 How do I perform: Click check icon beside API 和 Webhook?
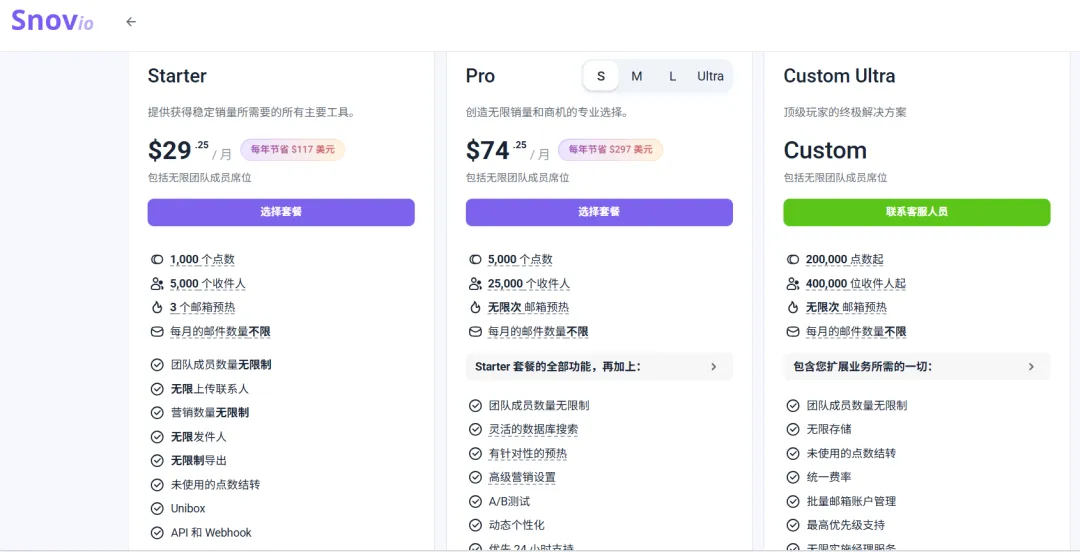point(157,533)
